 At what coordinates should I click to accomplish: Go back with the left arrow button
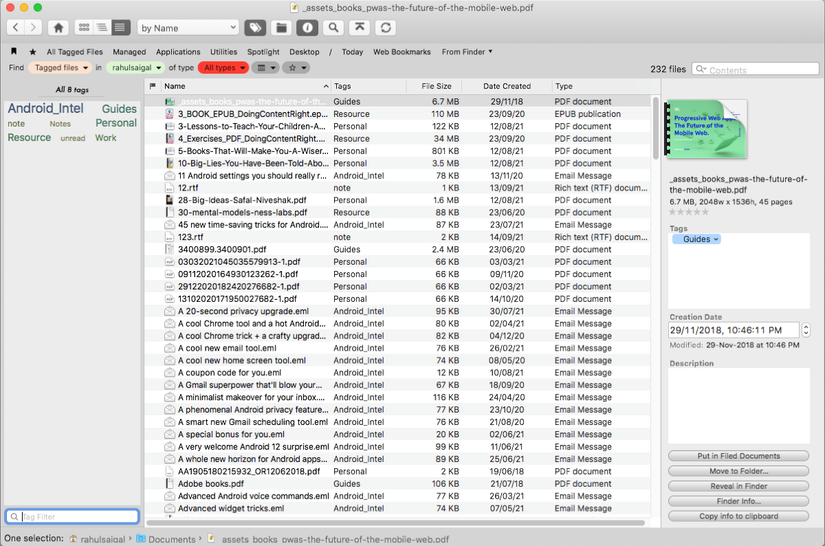[16, 27]
